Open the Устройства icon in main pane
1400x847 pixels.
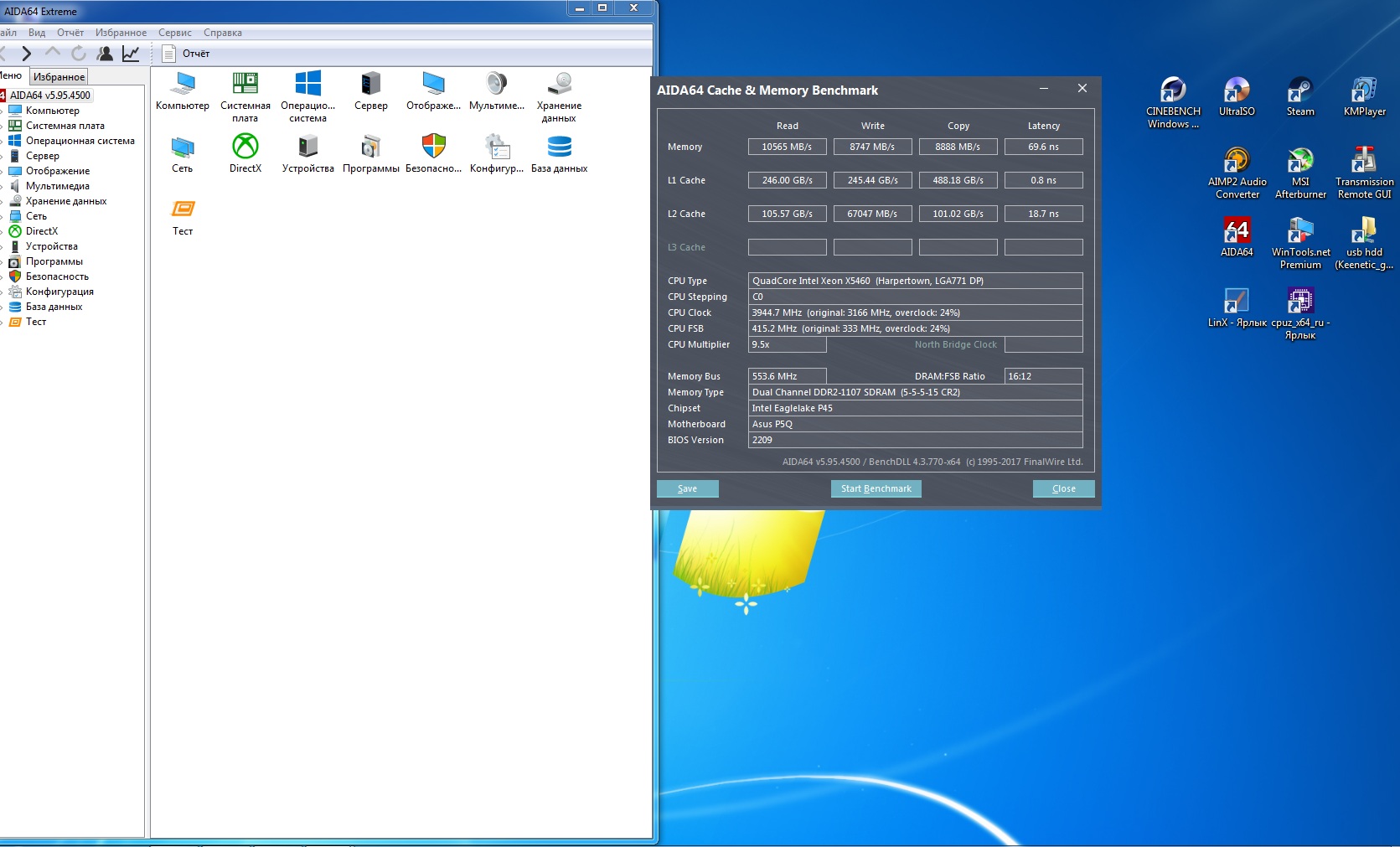[308, 153]
